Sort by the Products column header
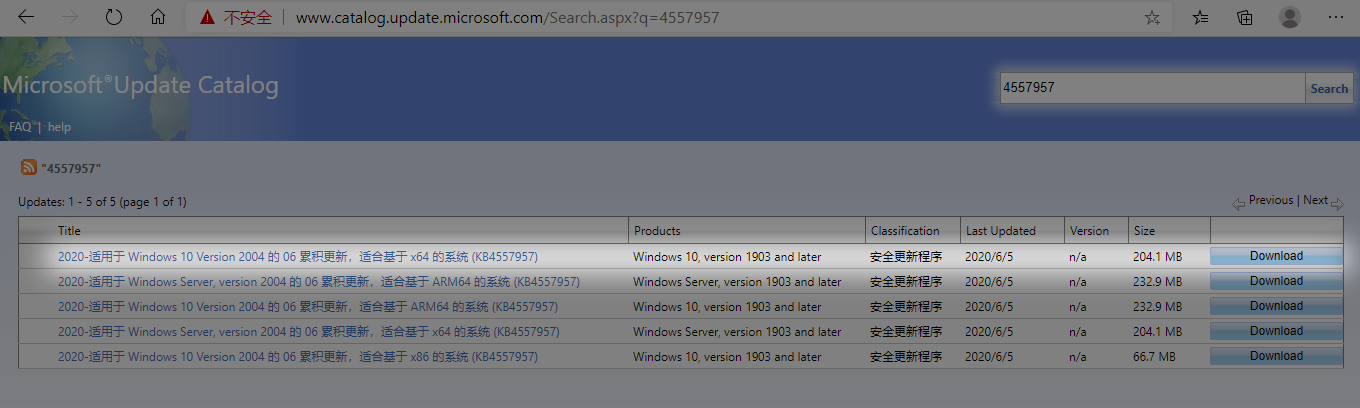This screenshot has height=408, width=1360. click(657, 231)
